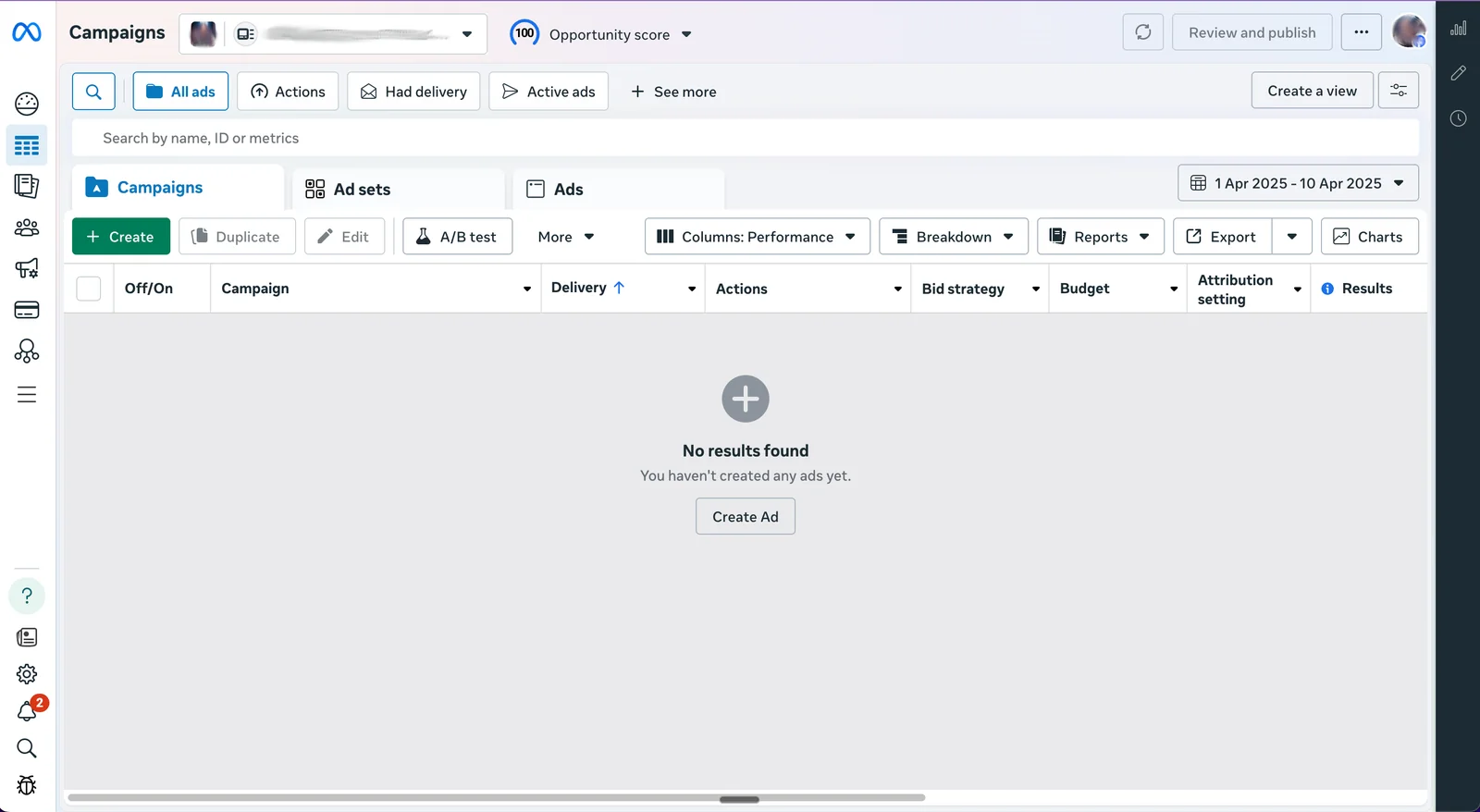The width and height of the screenshot is (1480, 812).
Task: Select the Campaigns tab
Action: (178, 188)
